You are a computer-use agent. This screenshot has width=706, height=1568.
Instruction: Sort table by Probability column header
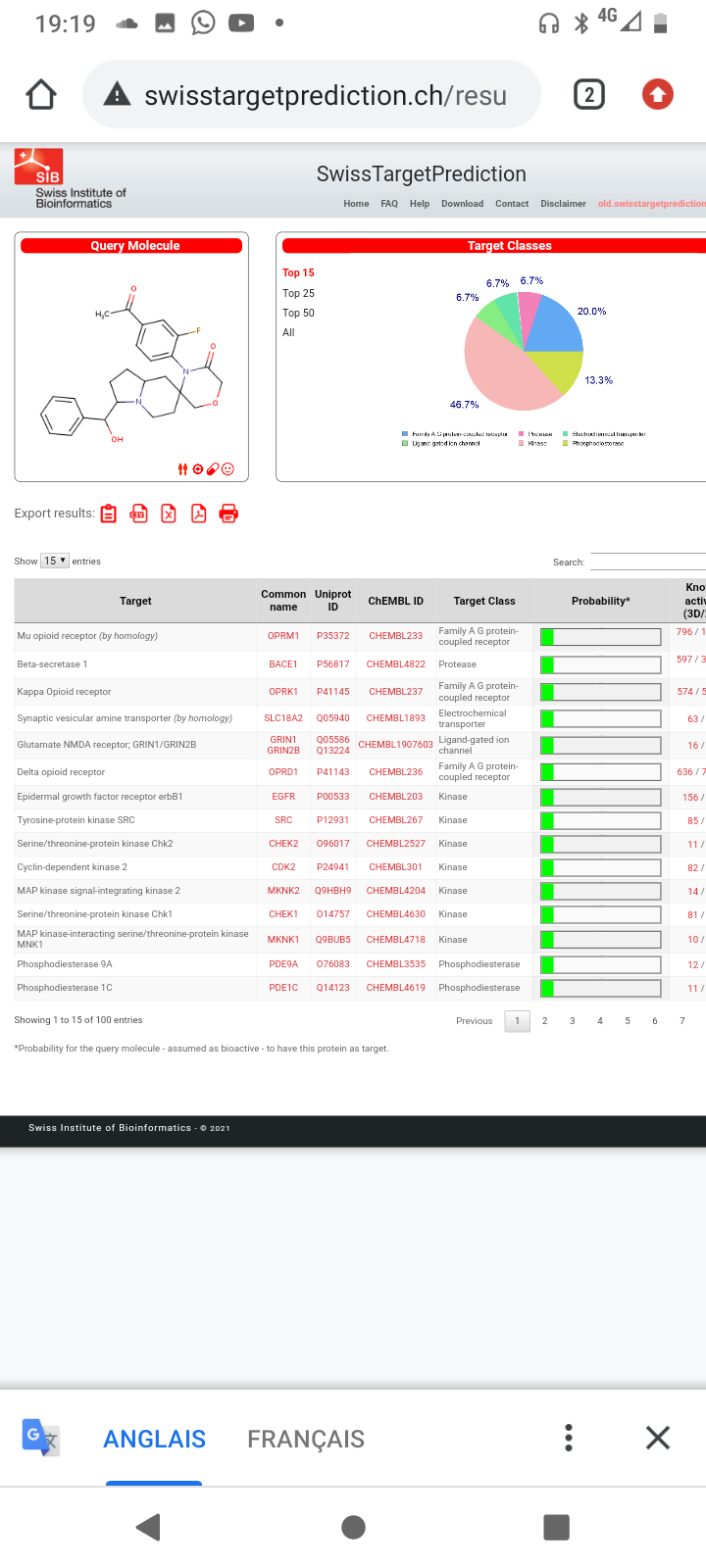pyautogui.click(x=600, y=601)
